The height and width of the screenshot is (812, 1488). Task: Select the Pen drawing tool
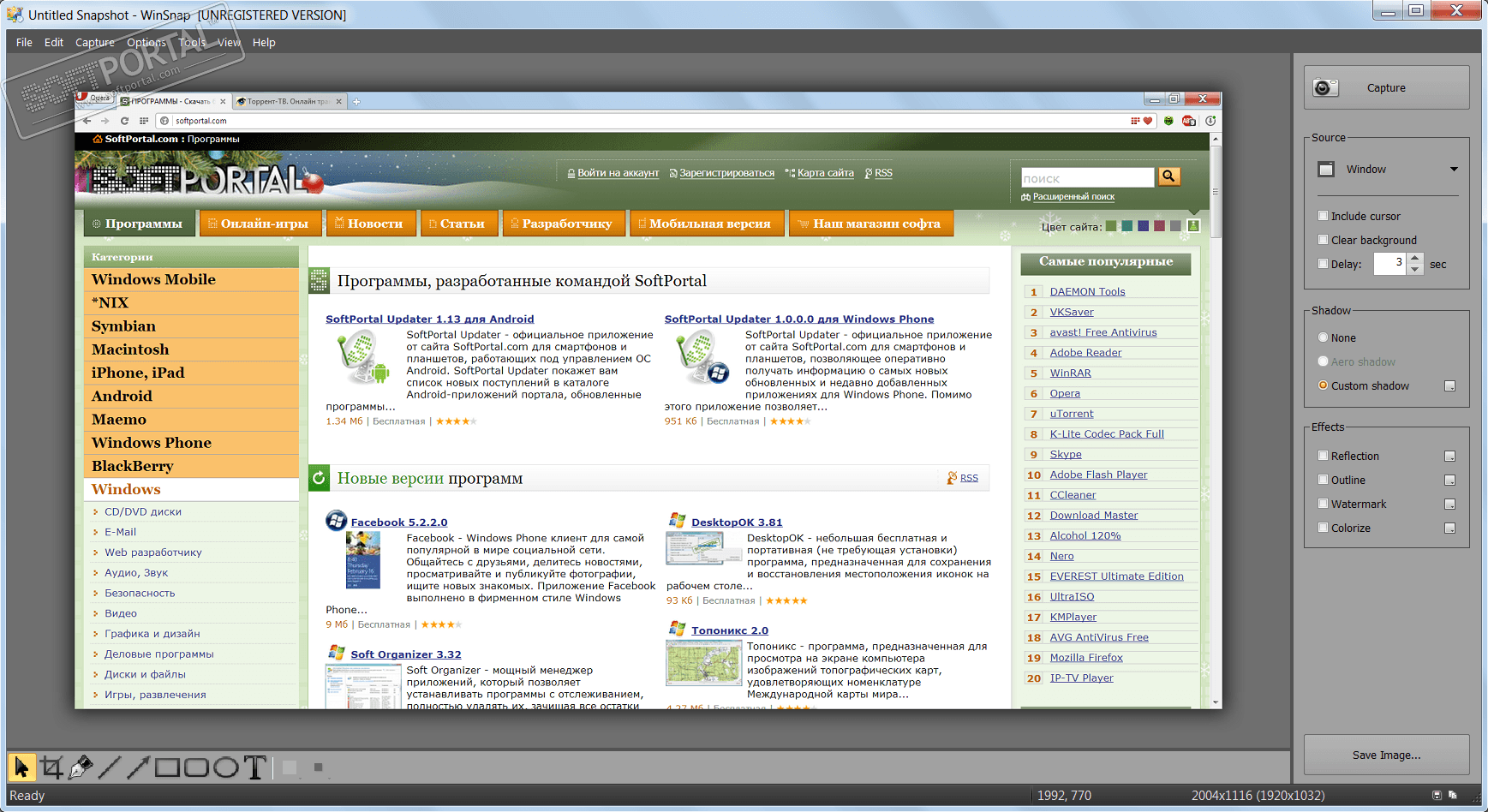(x=81, y=767)
